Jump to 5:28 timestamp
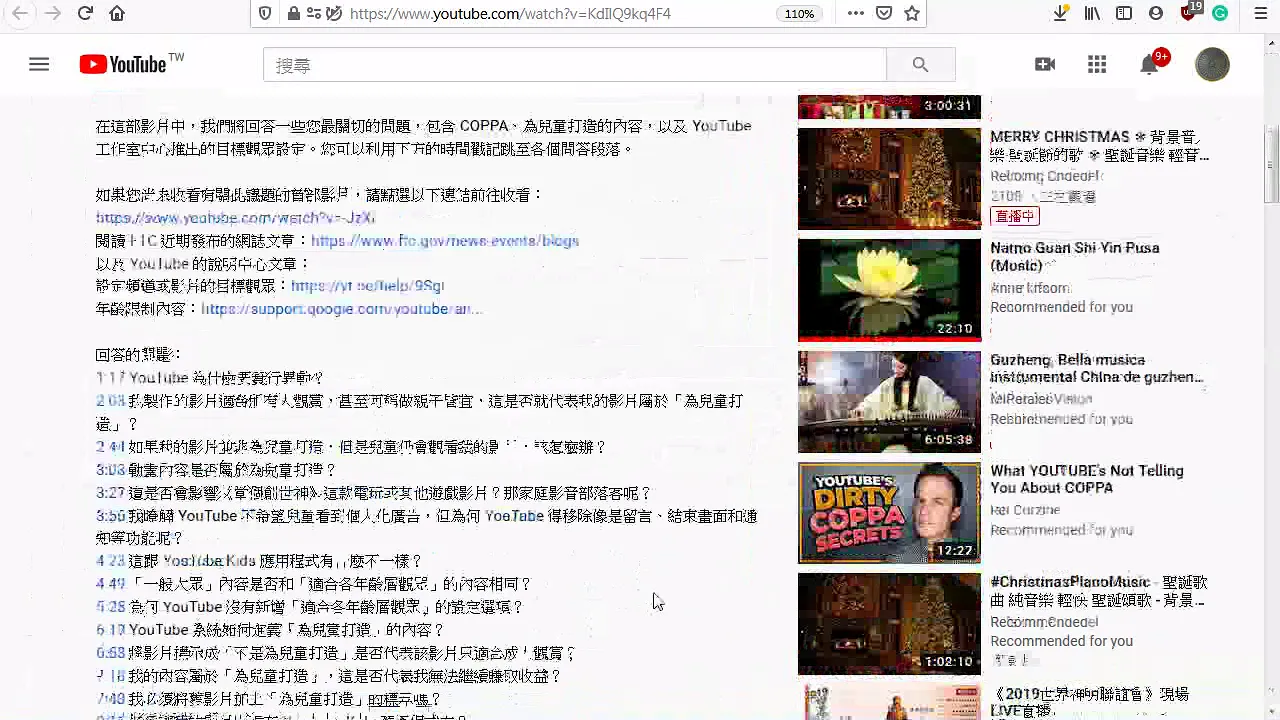 [110, 607]
